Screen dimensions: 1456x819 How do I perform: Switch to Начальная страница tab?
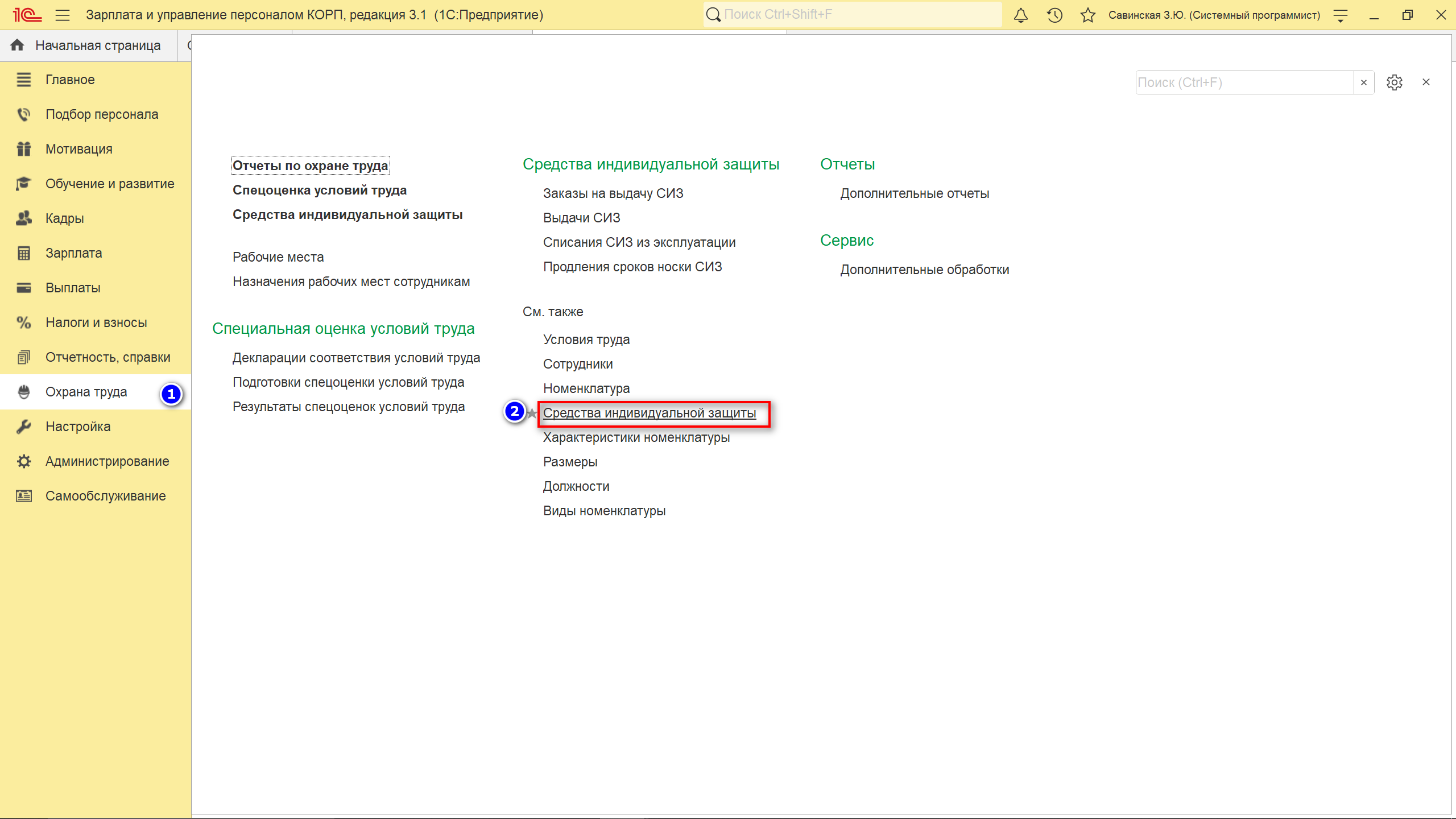tap(88, 45)
